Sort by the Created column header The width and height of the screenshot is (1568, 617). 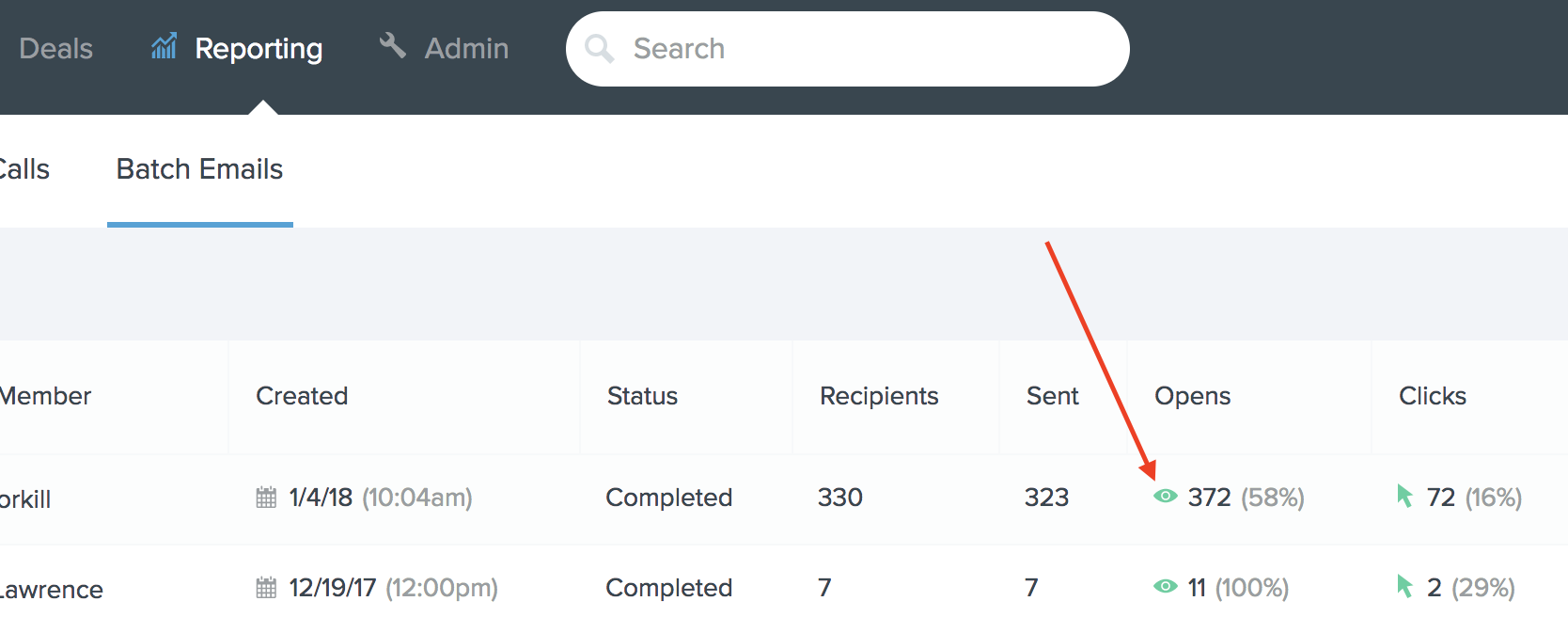click(302, 396)
